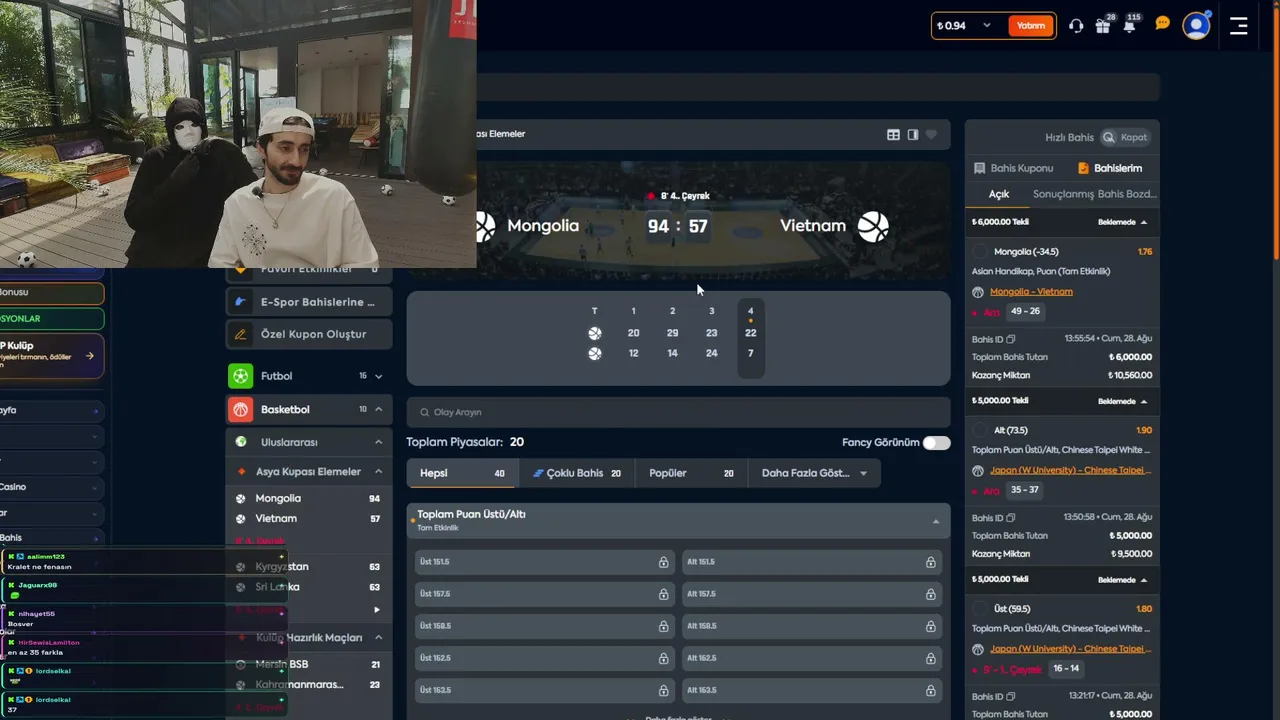
Task: Open live support headset icon
Action: coord(1076,26)
